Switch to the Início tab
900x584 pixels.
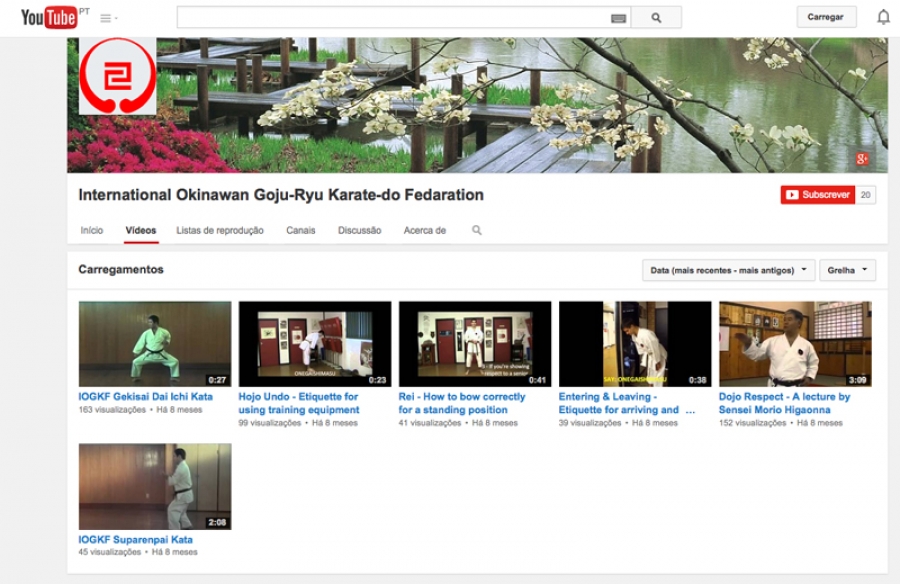pos(92,230)
